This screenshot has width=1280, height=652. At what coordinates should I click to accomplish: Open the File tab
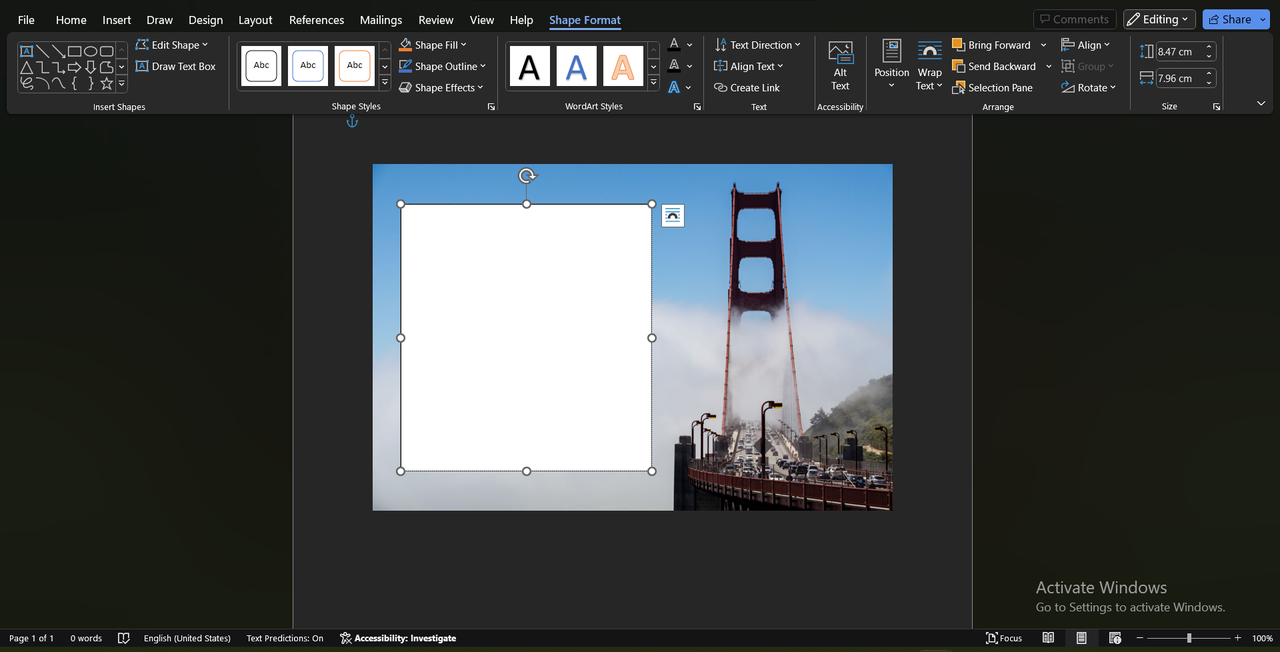click(26, 20)
